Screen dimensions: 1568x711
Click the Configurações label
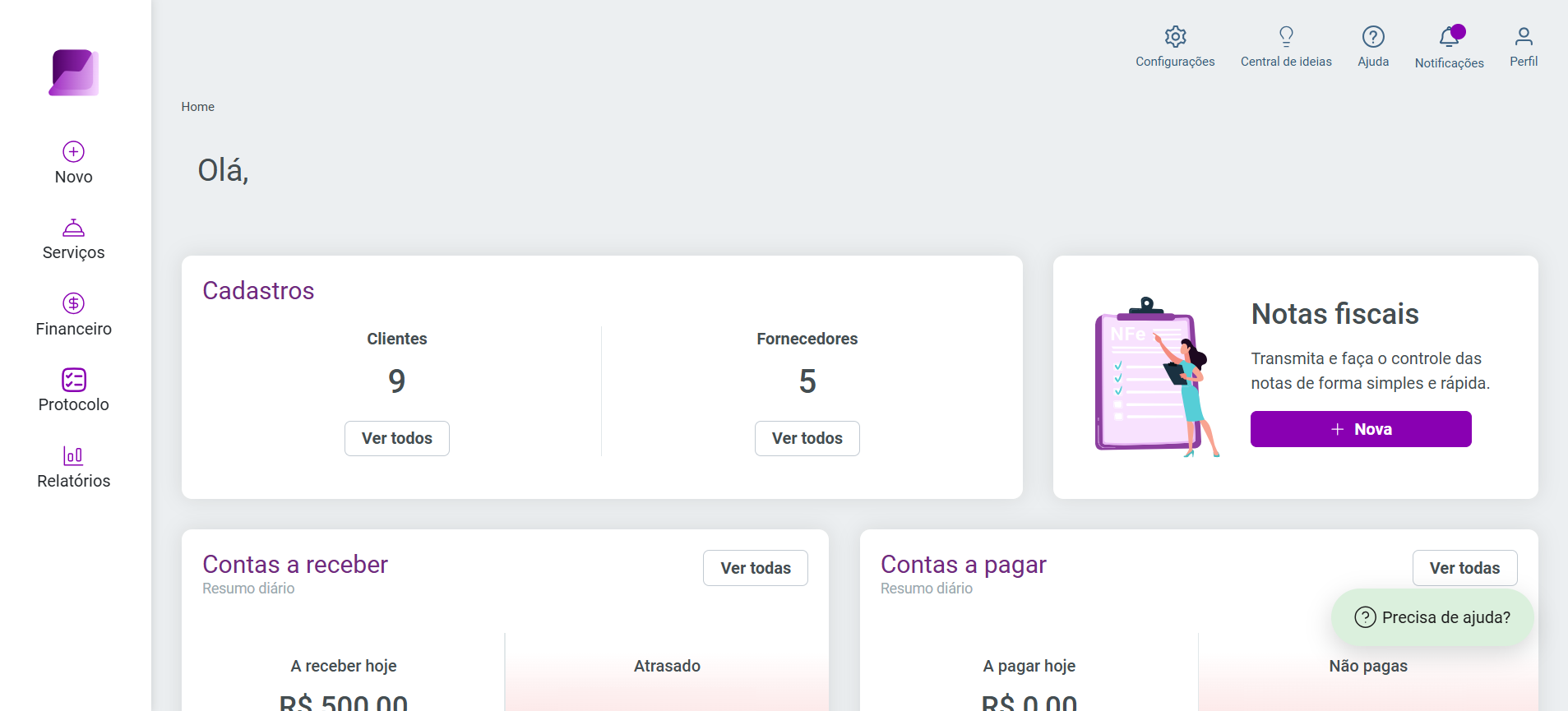(x=1175, y=62)
